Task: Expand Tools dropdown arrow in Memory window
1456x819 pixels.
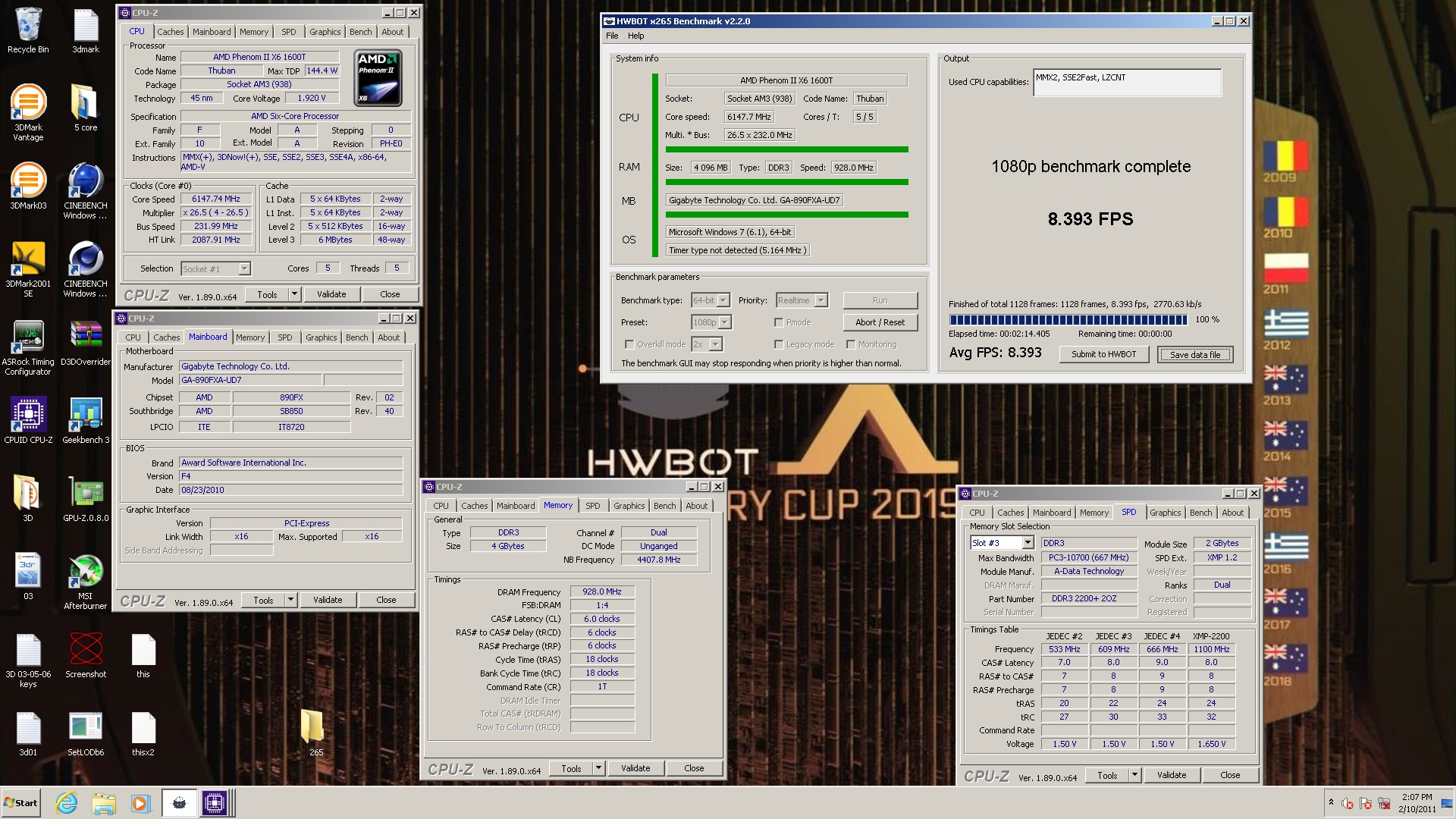Action: 598,768
